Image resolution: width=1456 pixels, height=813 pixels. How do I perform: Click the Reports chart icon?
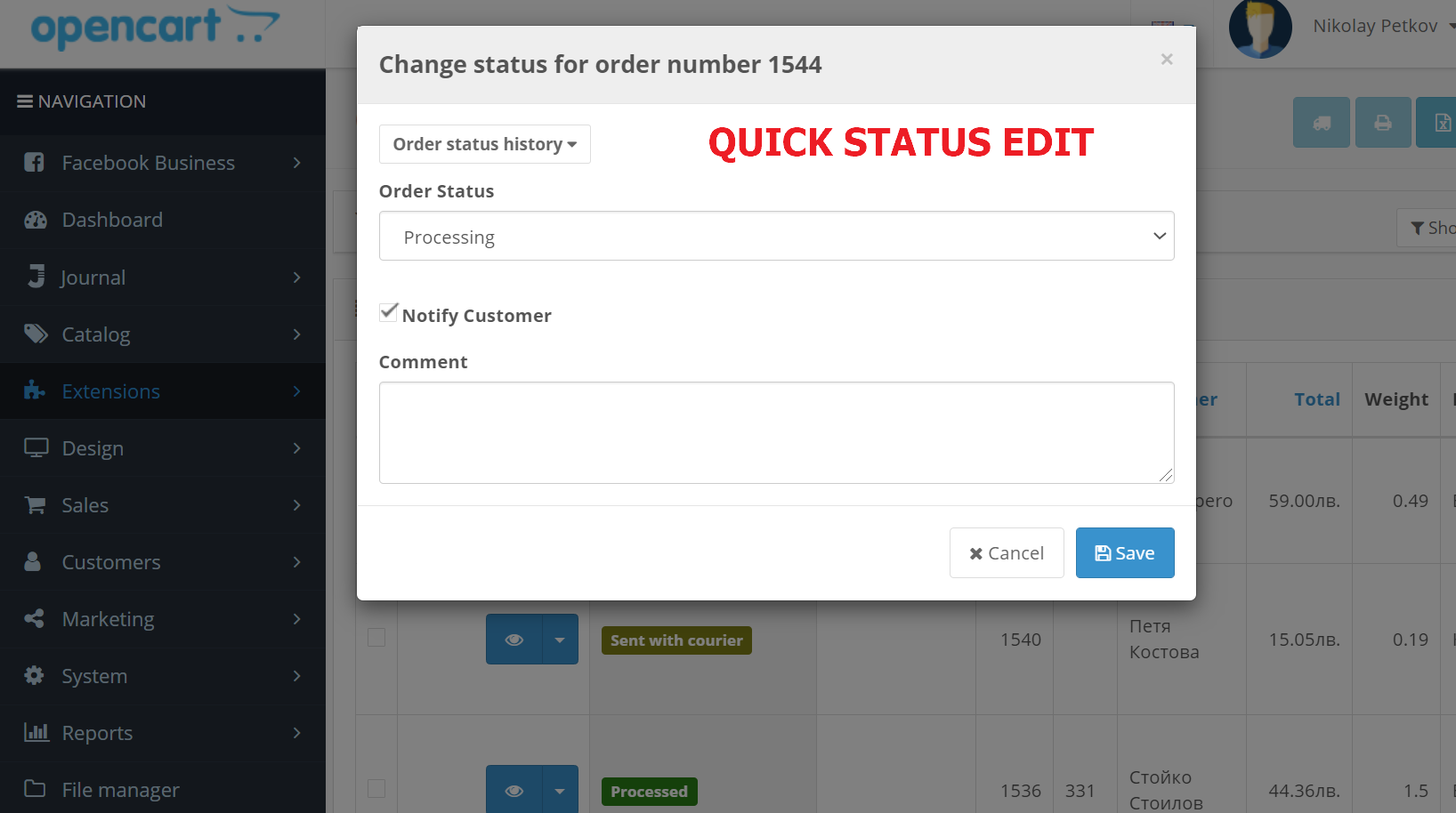pyautogui.click(x=36, y=733)
